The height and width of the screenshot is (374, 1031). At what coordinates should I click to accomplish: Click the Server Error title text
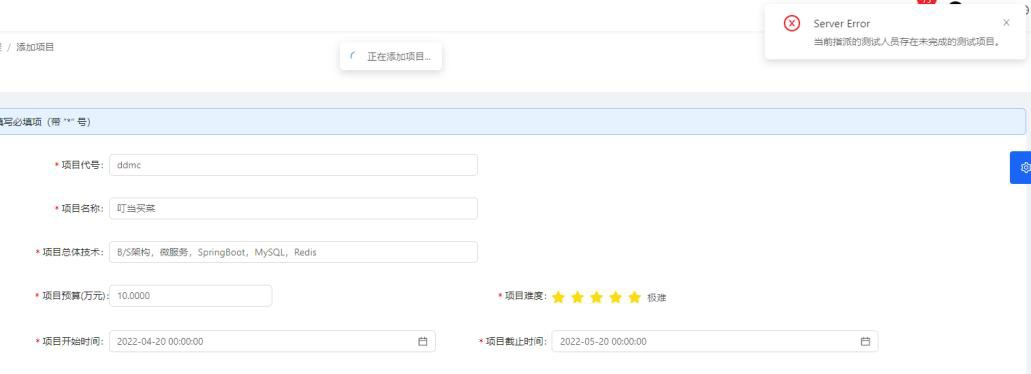[842, 24]
